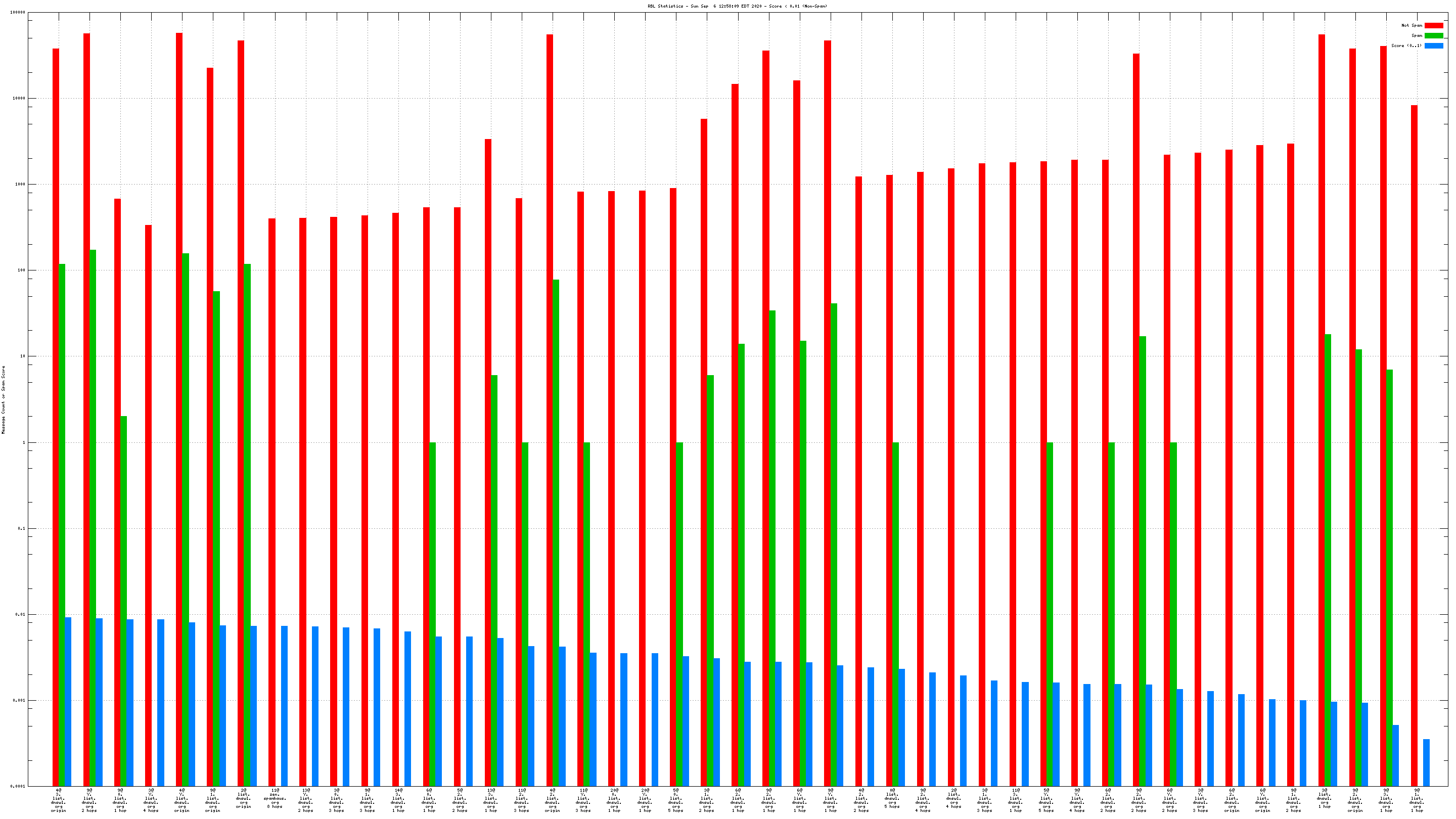1456x819 pixels.
Task: Click the 'Message Count or Spam Score' axis title
Action: [x=4, y=399]
